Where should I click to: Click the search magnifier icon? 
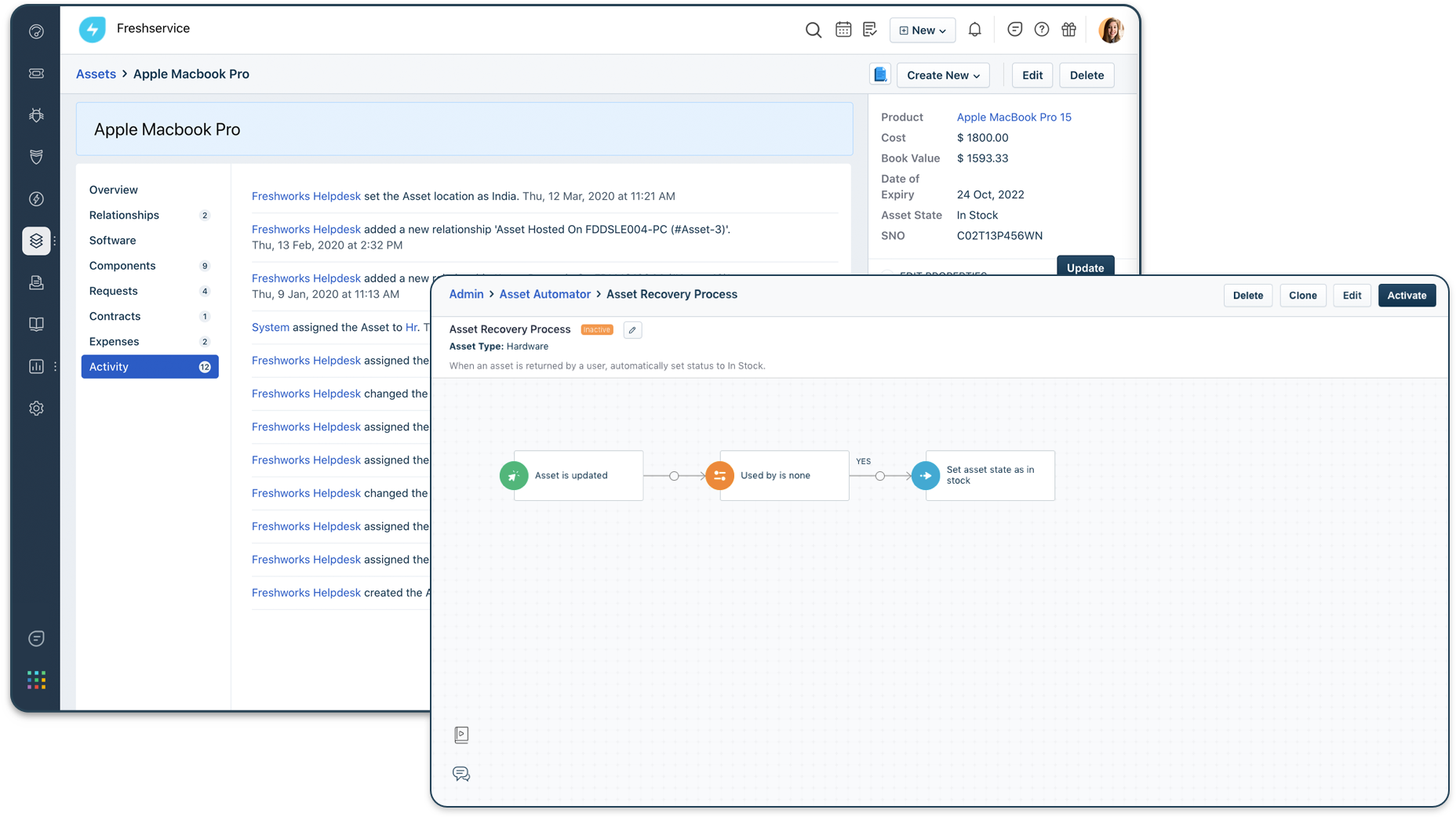(814, 30)
